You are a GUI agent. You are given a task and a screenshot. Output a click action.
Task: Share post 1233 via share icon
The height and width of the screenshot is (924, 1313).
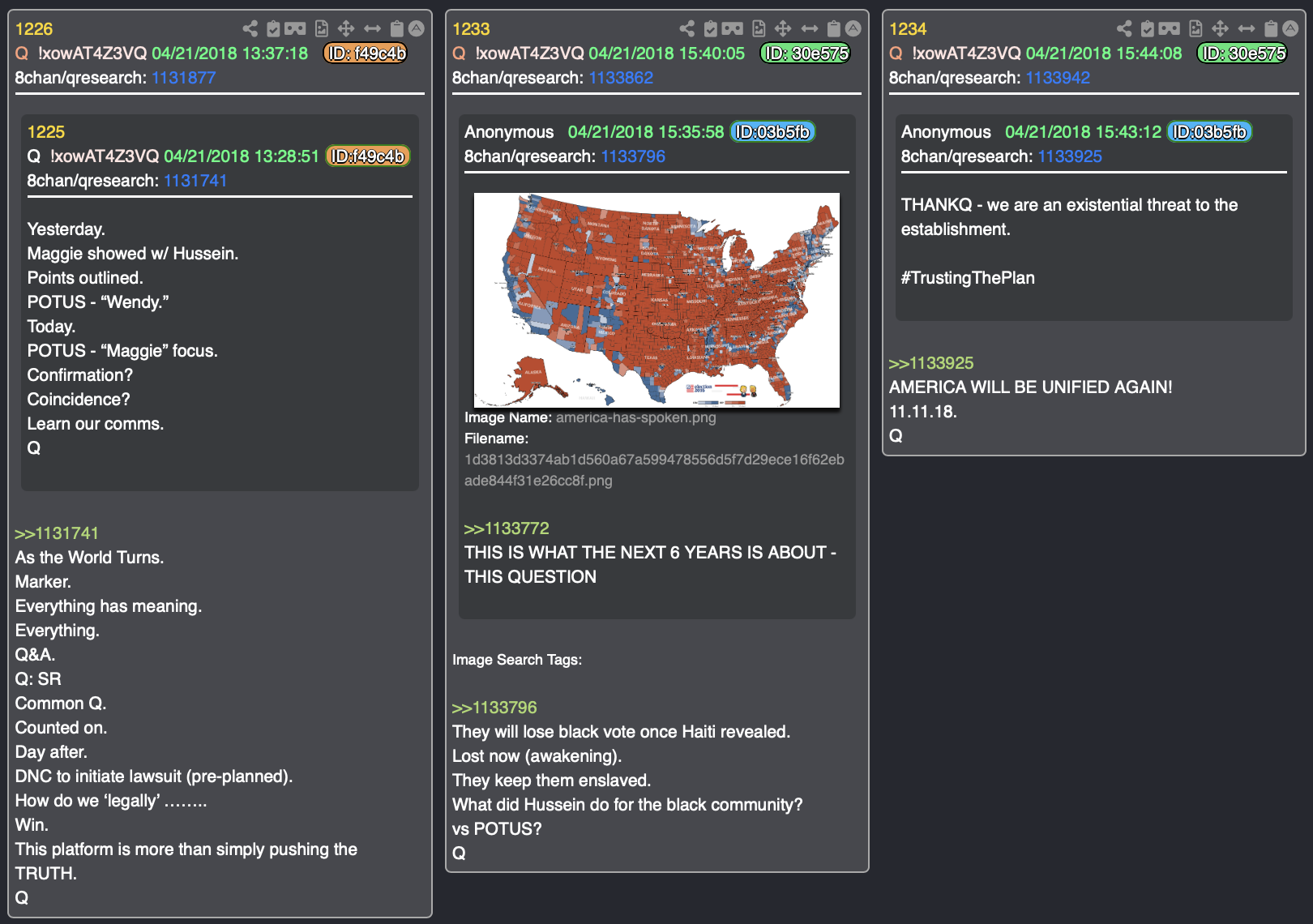[x=687, y=29]
